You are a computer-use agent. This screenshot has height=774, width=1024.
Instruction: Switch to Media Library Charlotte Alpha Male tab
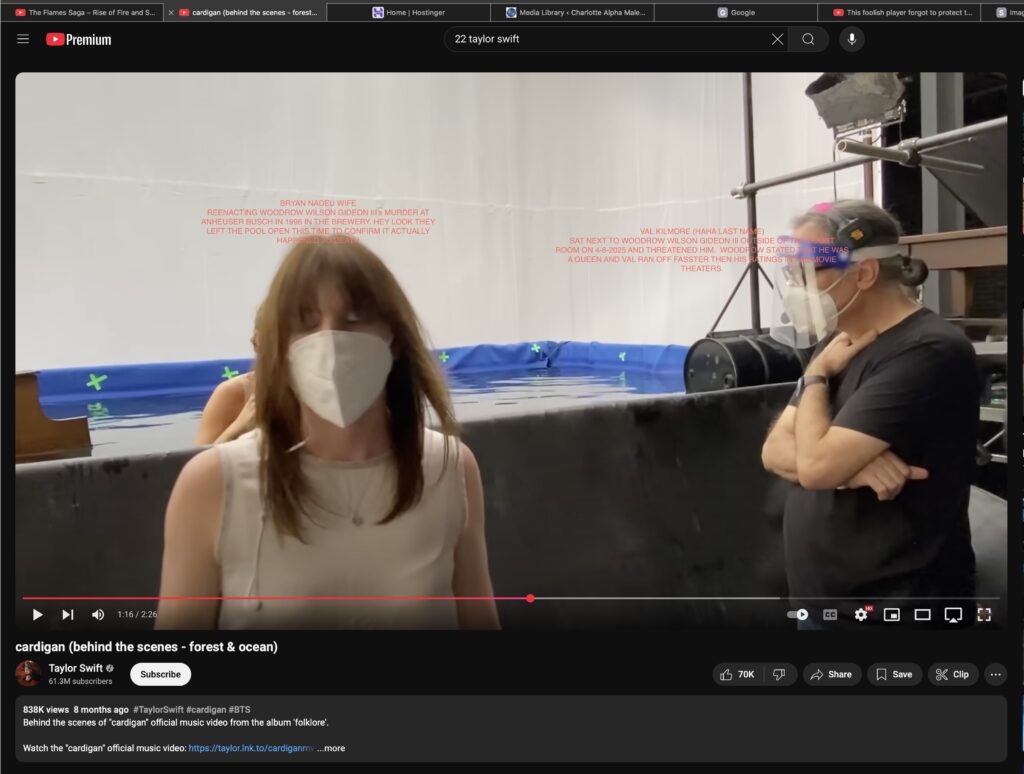[575, 12]
